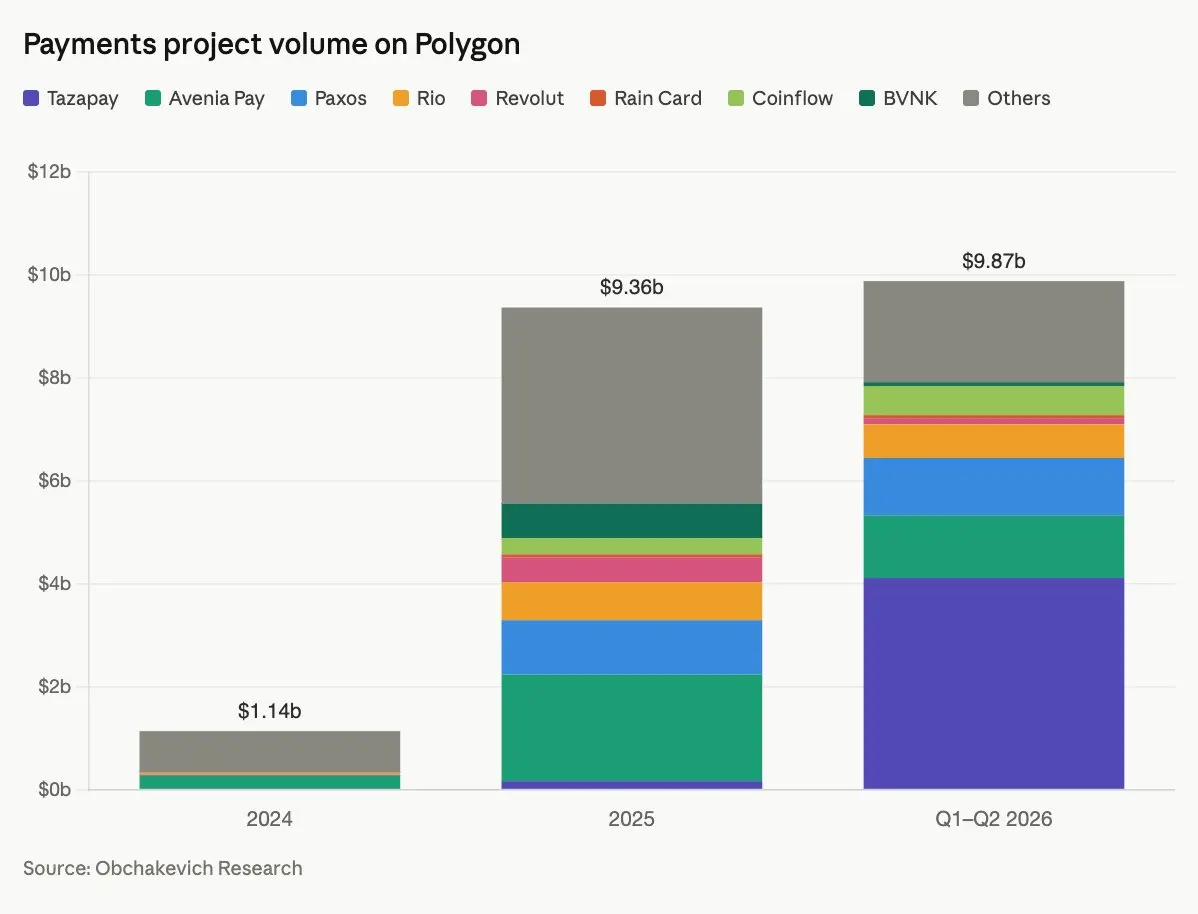Viewport: 1198px width, 914px height.
Task: Click the Coinflow light green segment in Q1–Q2 2026 bar
Action: pos(994,400)
